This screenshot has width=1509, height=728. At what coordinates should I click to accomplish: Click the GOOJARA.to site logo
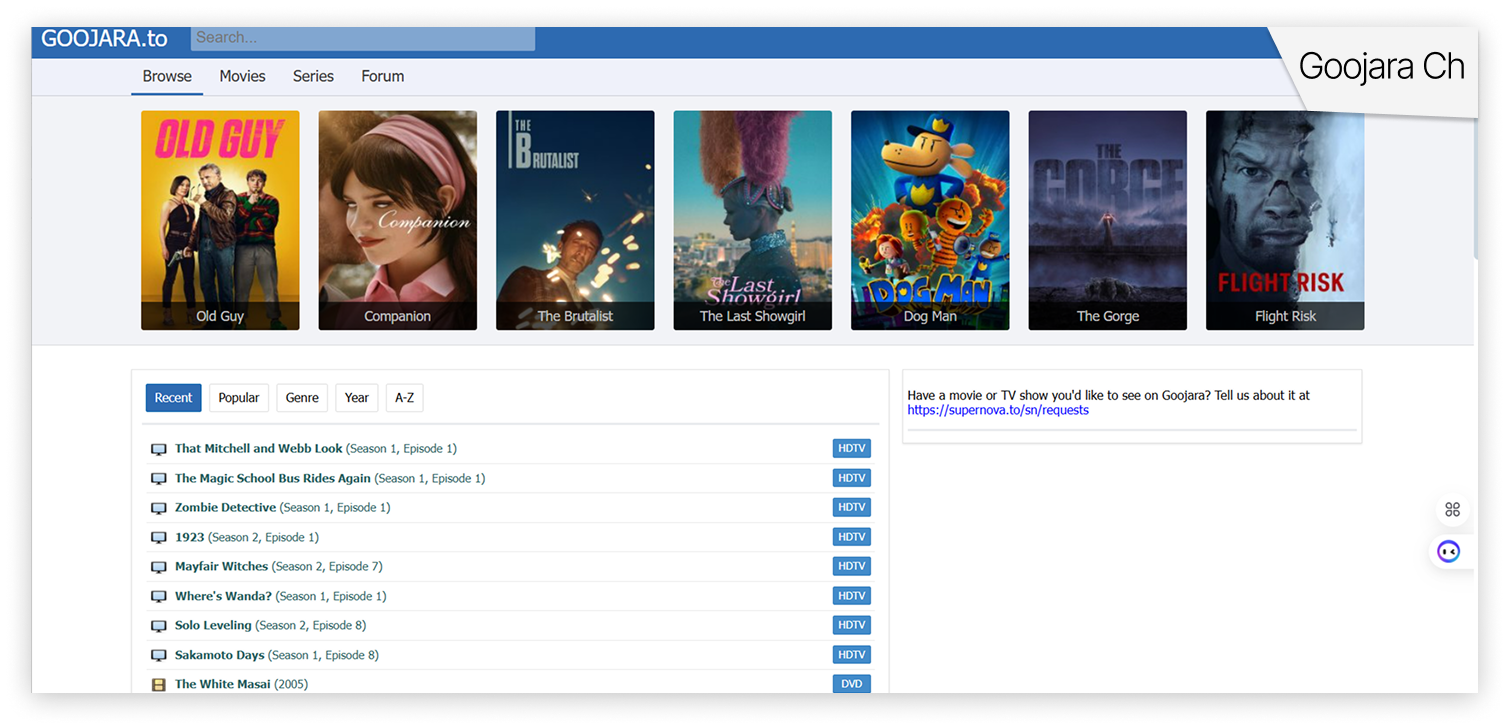point(104,39)
